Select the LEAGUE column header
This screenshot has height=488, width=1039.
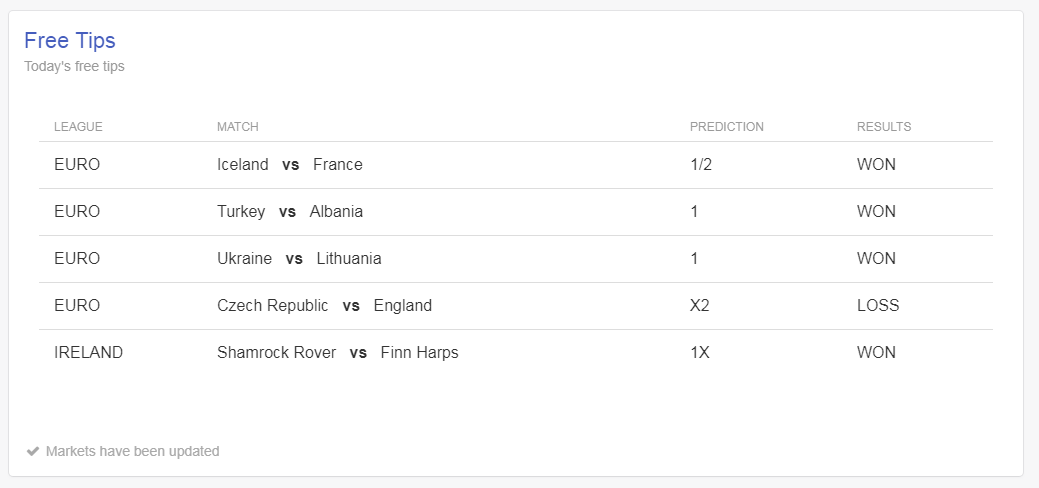coord(78,127)
